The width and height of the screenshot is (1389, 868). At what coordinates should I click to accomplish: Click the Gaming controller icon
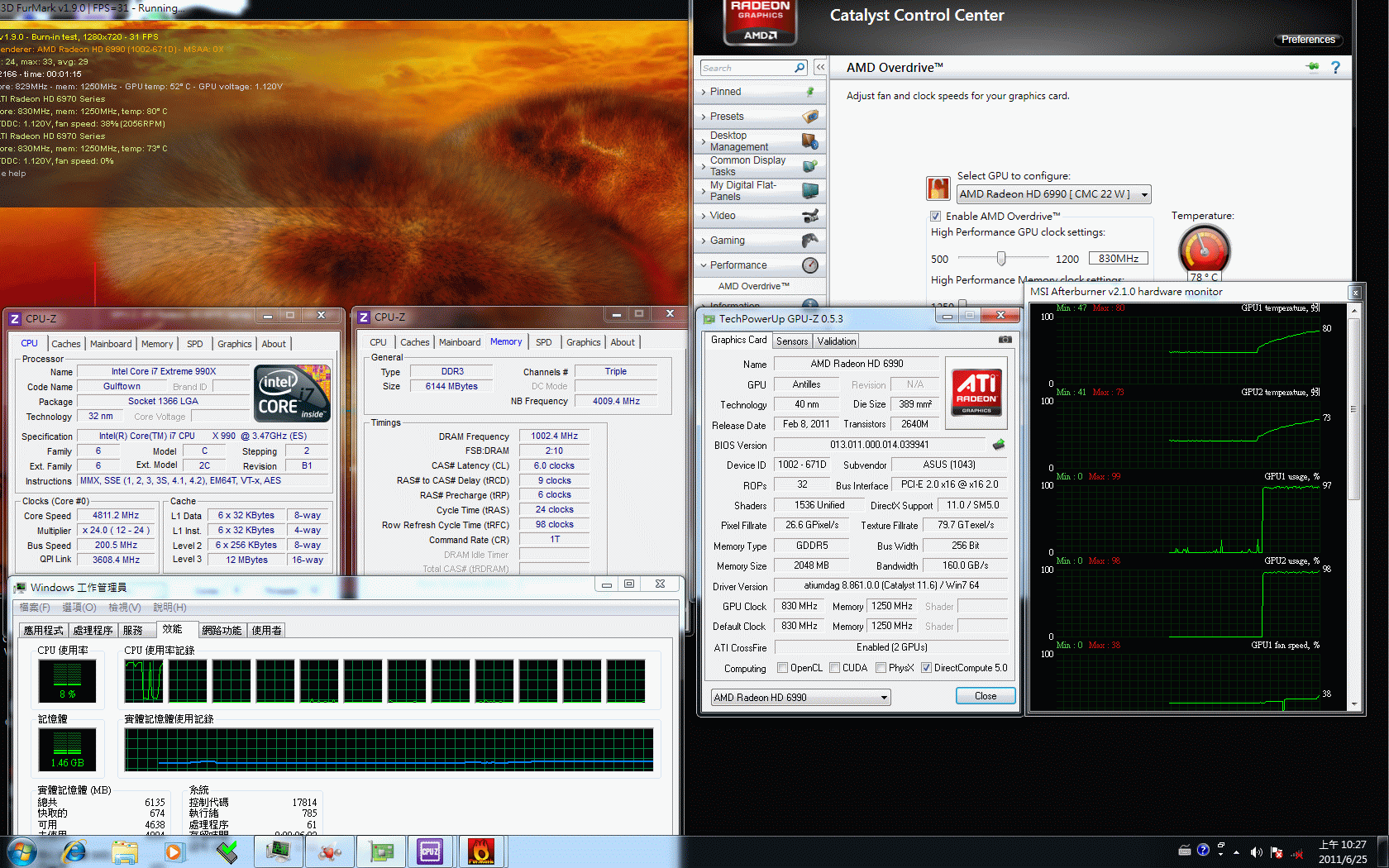[x=810, y=241]
